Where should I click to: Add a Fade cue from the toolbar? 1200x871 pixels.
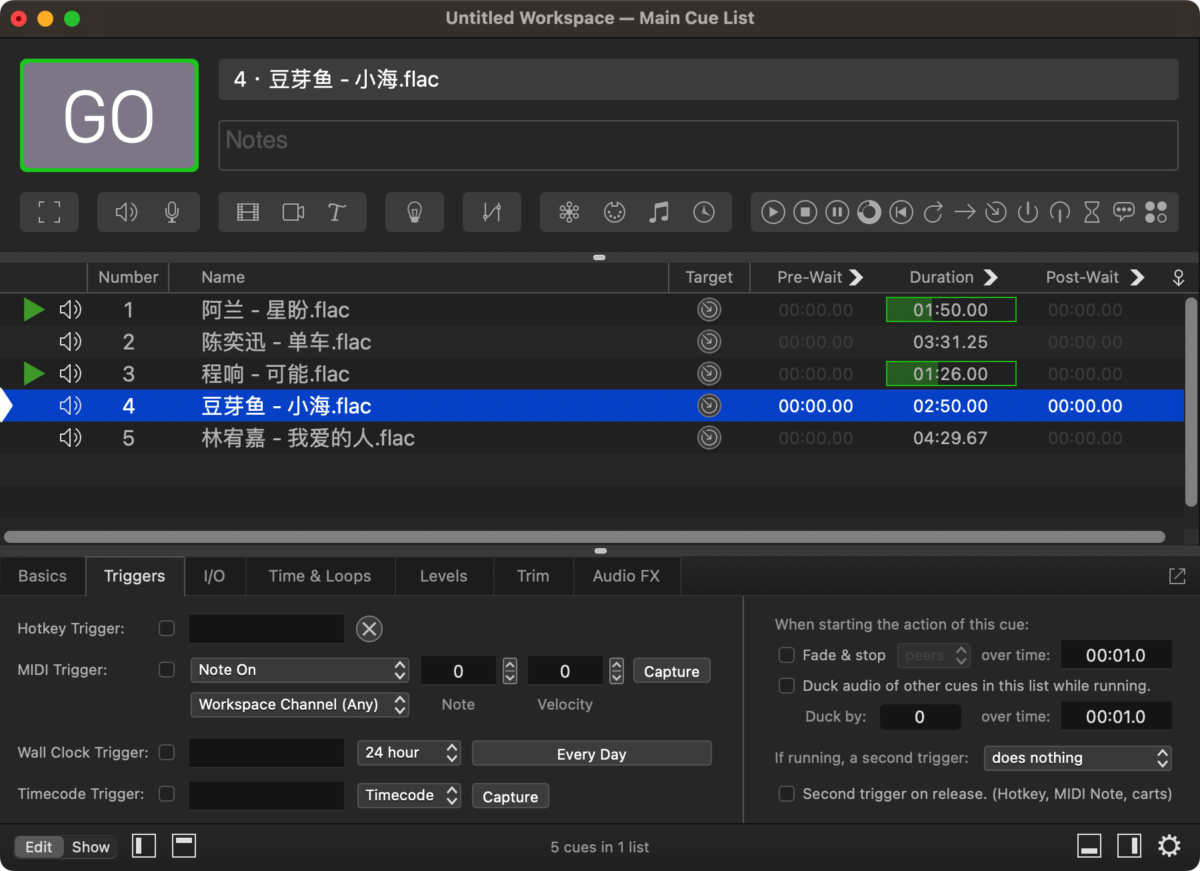491,212
